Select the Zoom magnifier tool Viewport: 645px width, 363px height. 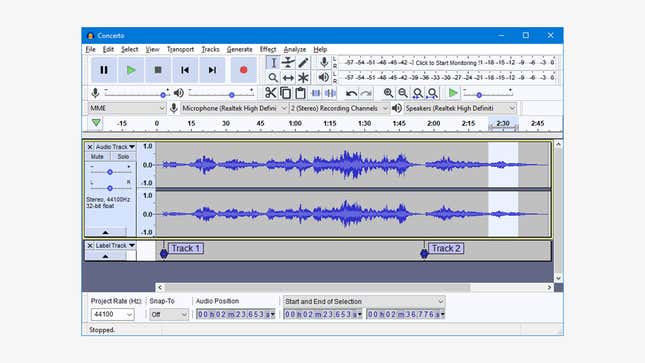click(x=273, y=77)
